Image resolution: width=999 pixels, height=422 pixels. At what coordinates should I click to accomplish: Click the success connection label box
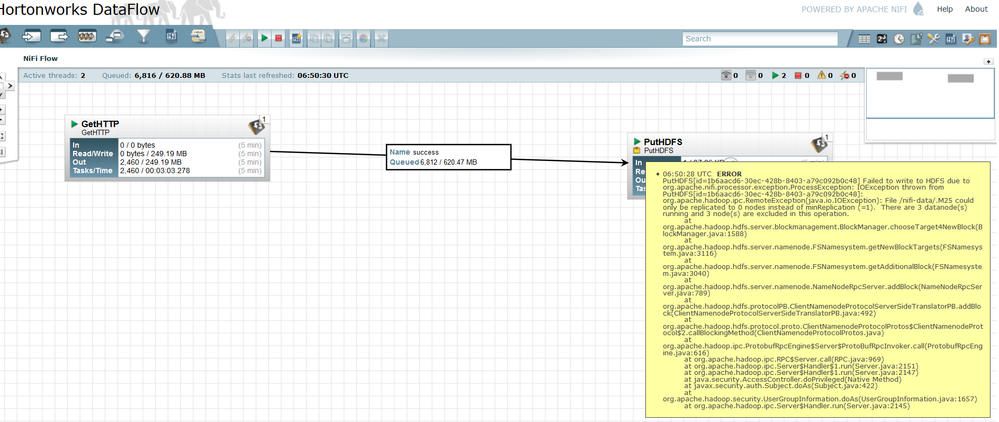pyautogui.click(x=449, y=157)
